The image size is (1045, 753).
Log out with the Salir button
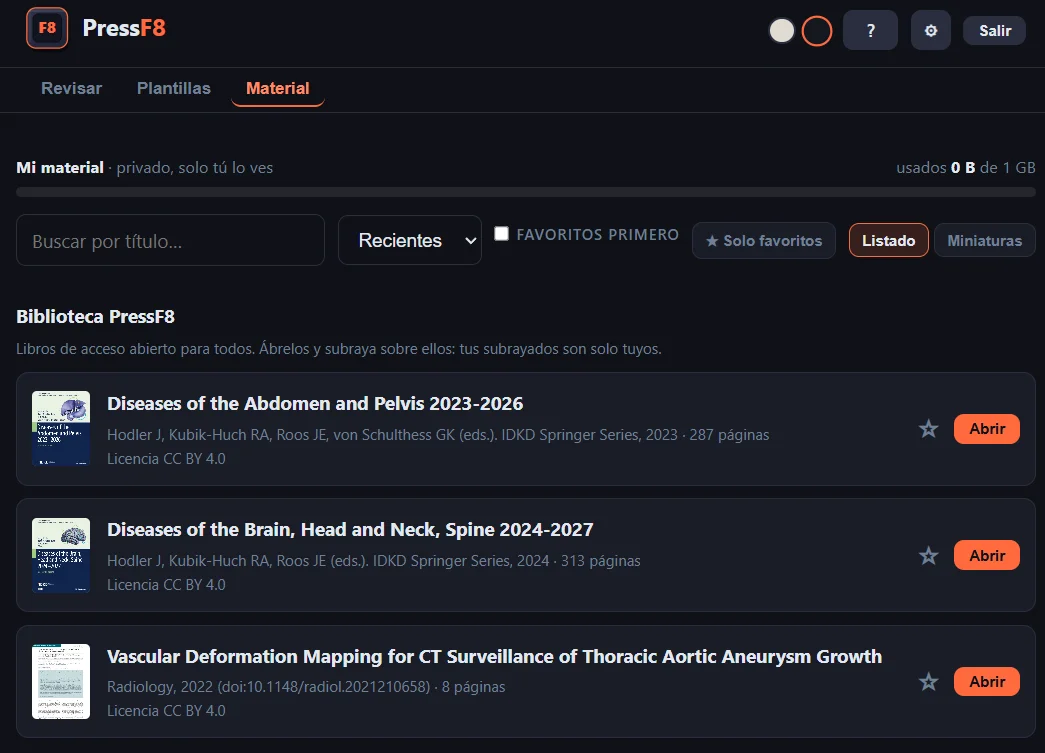coord(994,31)
